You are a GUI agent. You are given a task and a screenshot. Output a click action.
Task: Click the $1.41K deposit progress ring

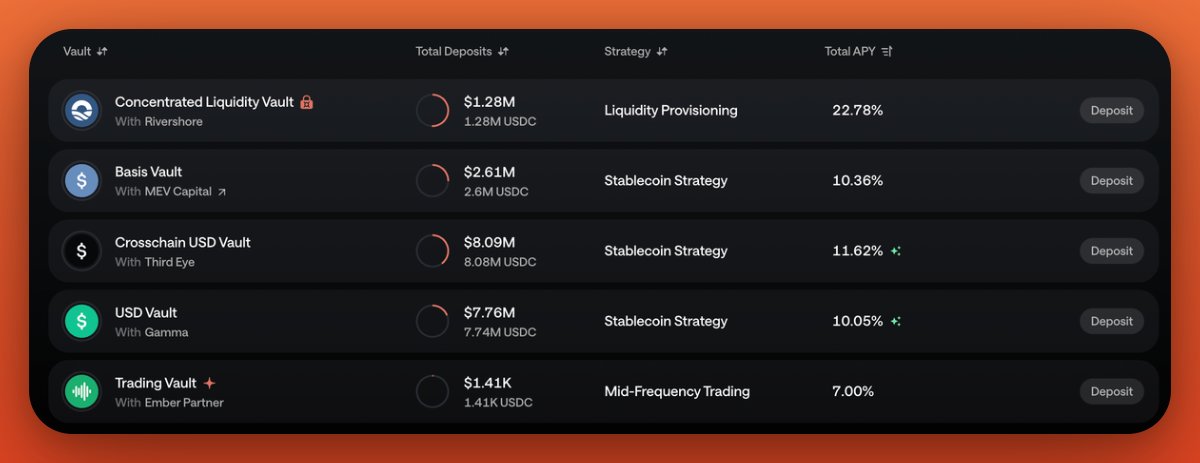[432, 391]
